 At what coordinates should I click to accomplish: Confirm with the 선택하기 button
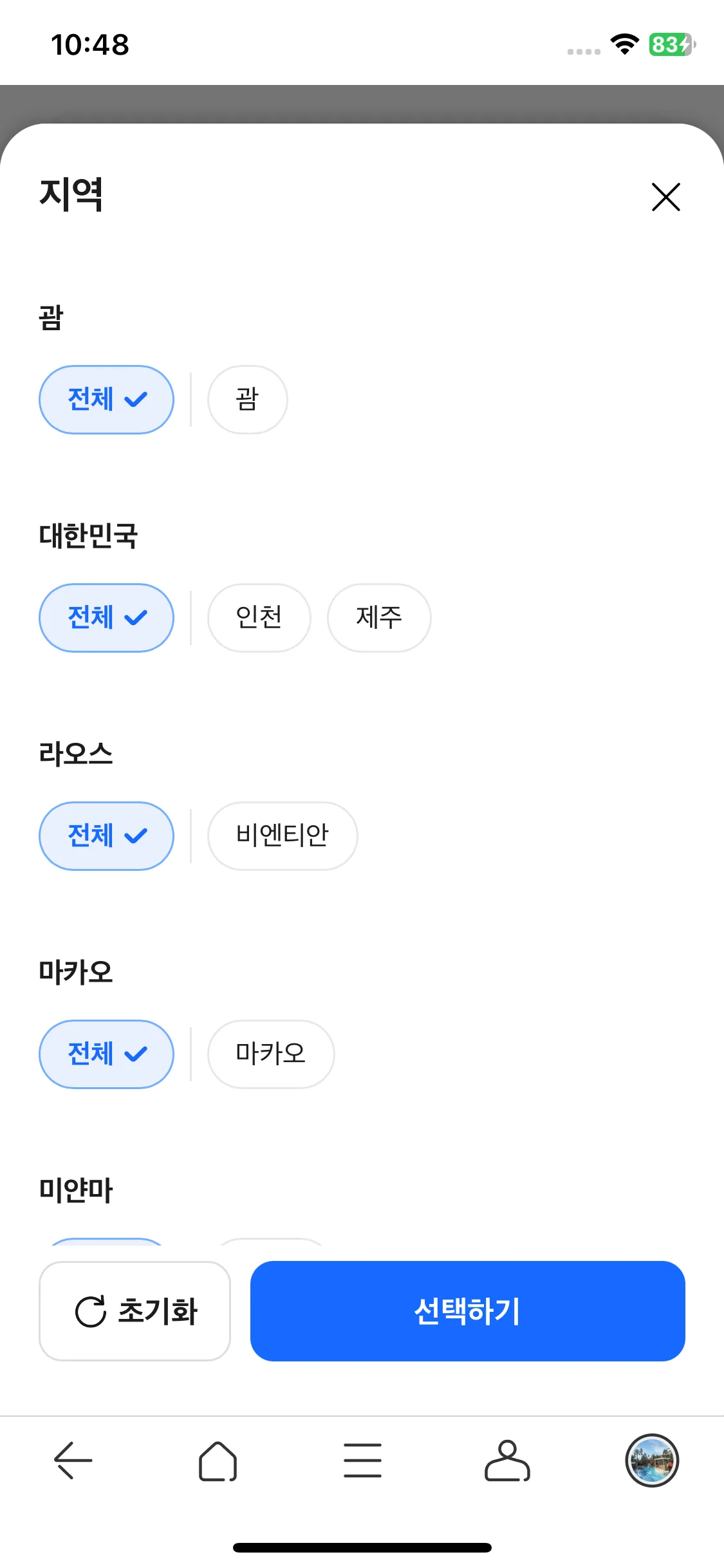468,1311
